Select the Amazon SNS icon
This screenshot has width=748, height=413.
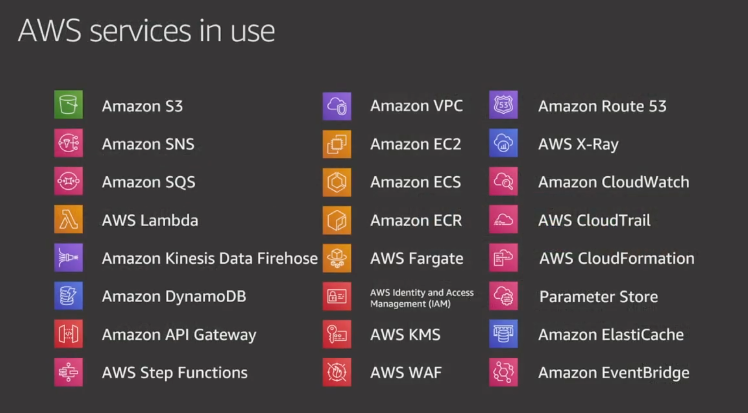coord(68,143)
